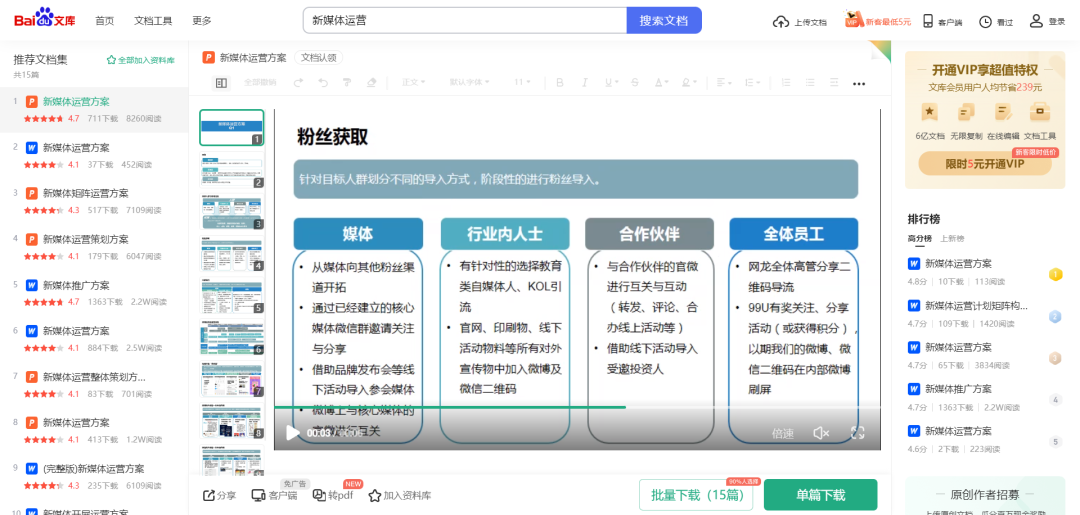1080x515 pixels.
Task: Enter fullscreen in the video player
Action: tap(858, 432)
